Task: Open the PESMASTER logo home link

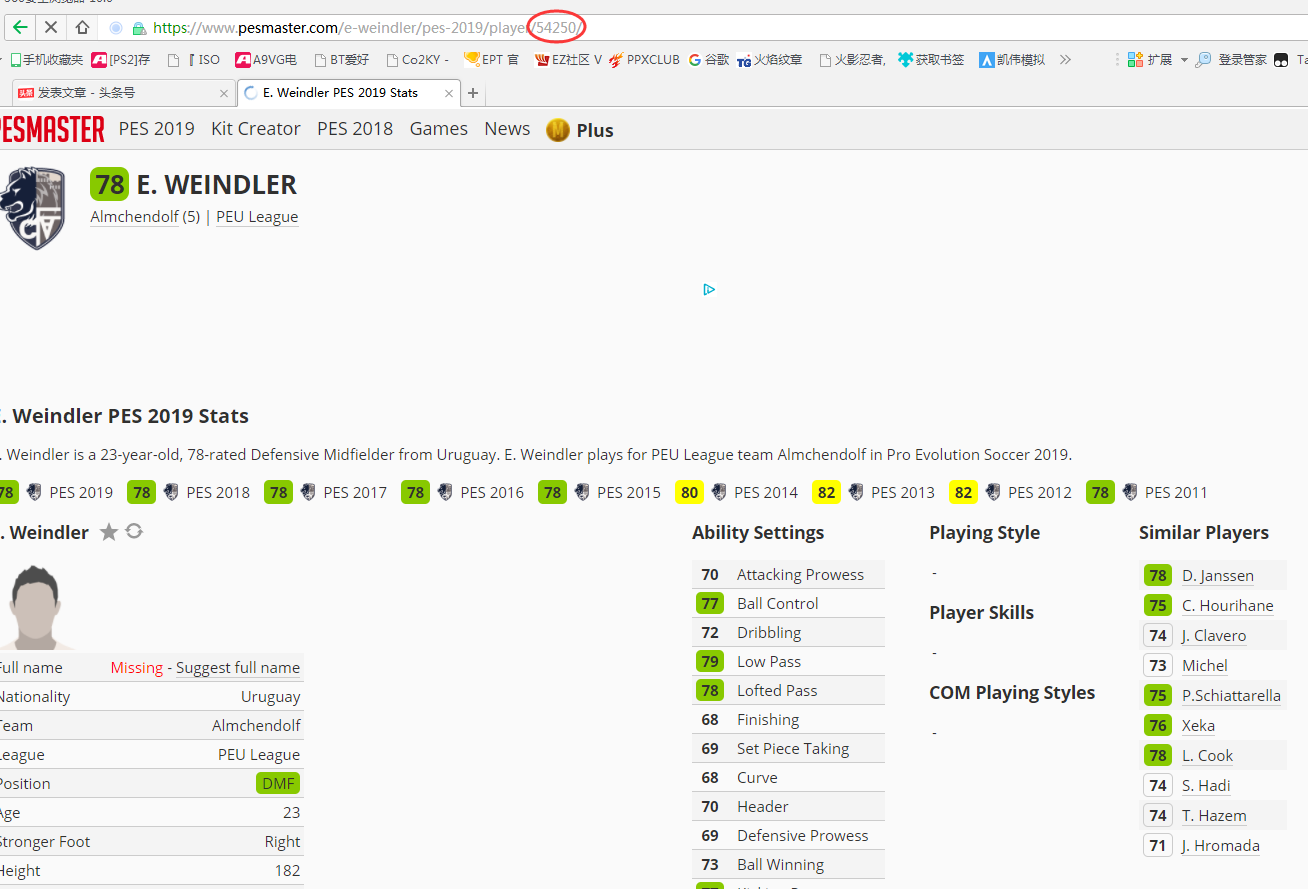Action: click(51, 129)
